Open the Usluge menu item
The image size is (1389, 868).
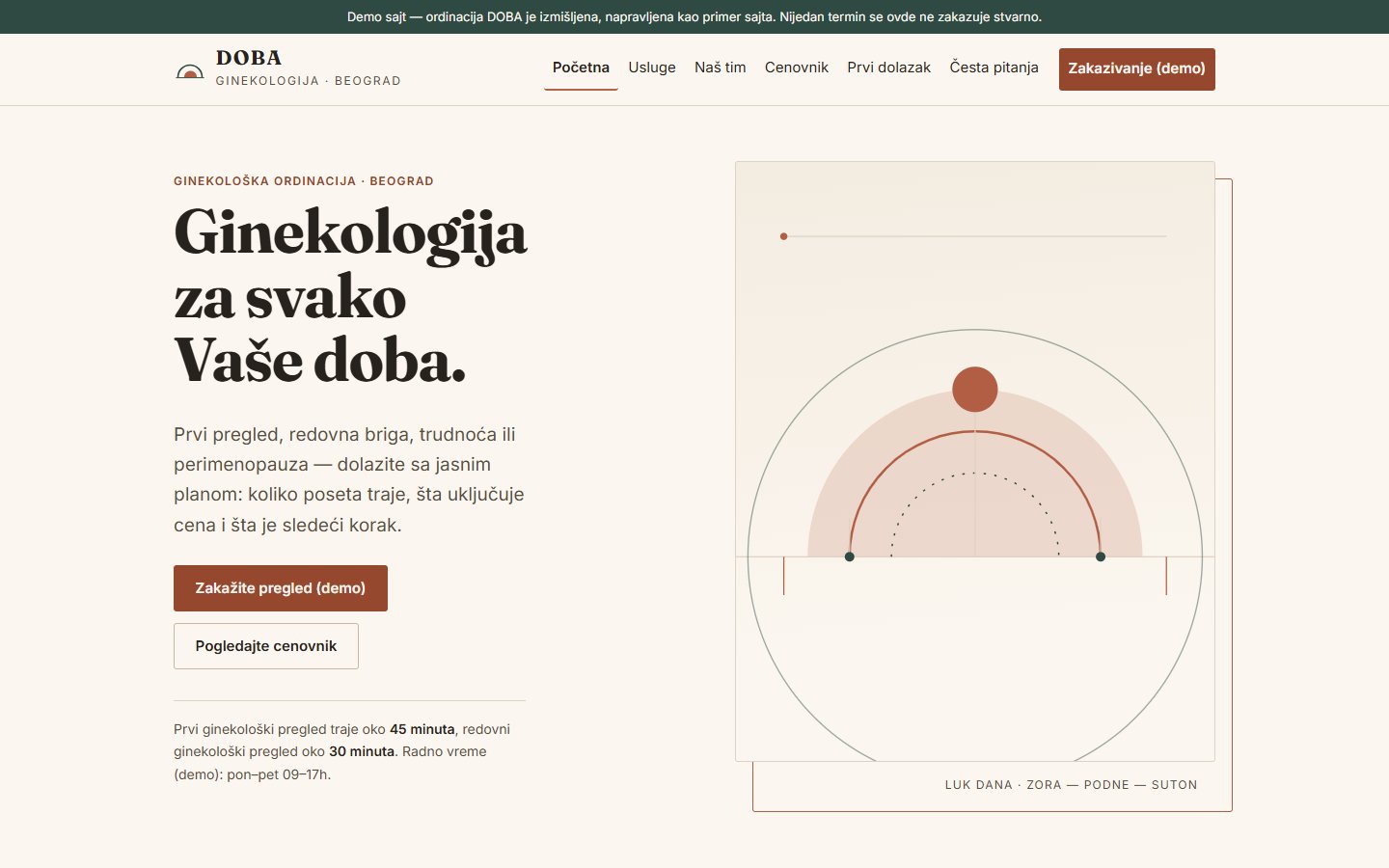click(652, 68)
